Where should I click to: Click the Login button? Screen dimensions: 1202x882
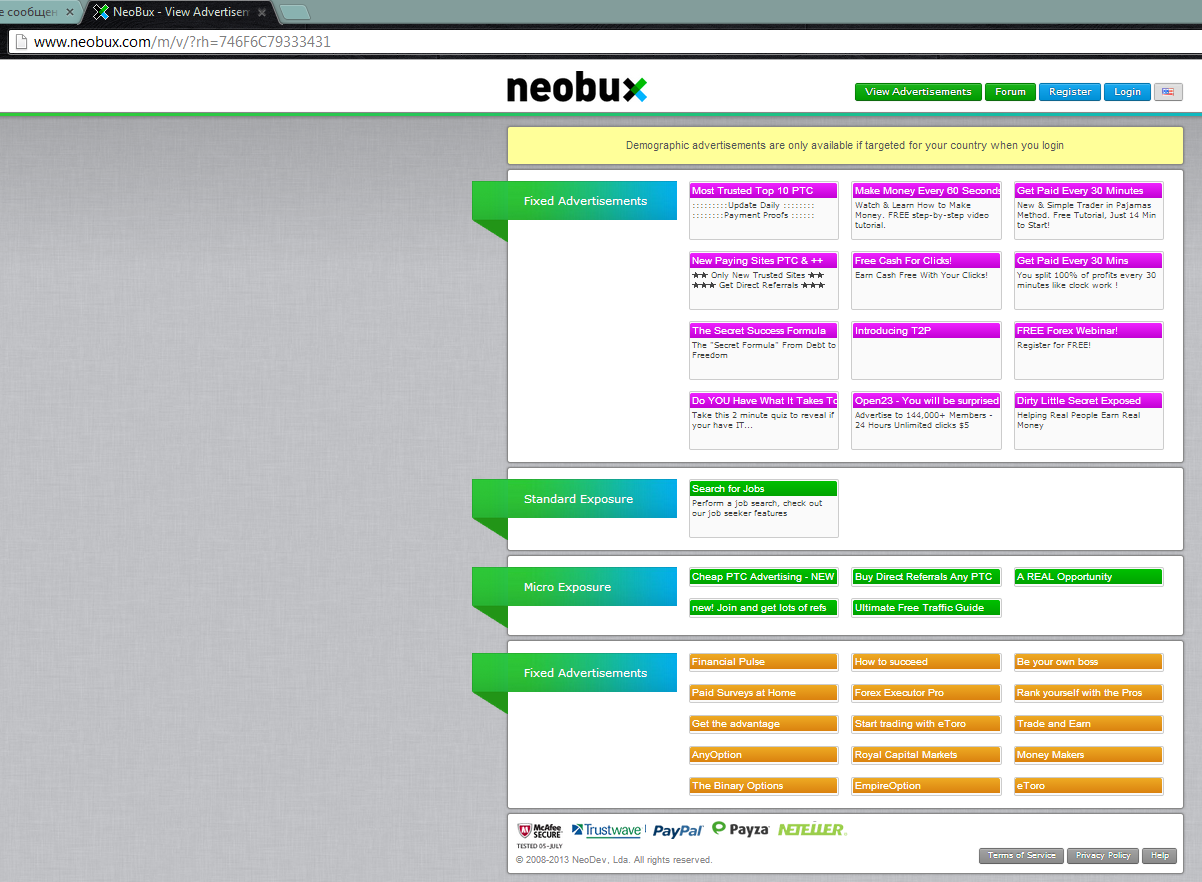[x=1127, y=92]
